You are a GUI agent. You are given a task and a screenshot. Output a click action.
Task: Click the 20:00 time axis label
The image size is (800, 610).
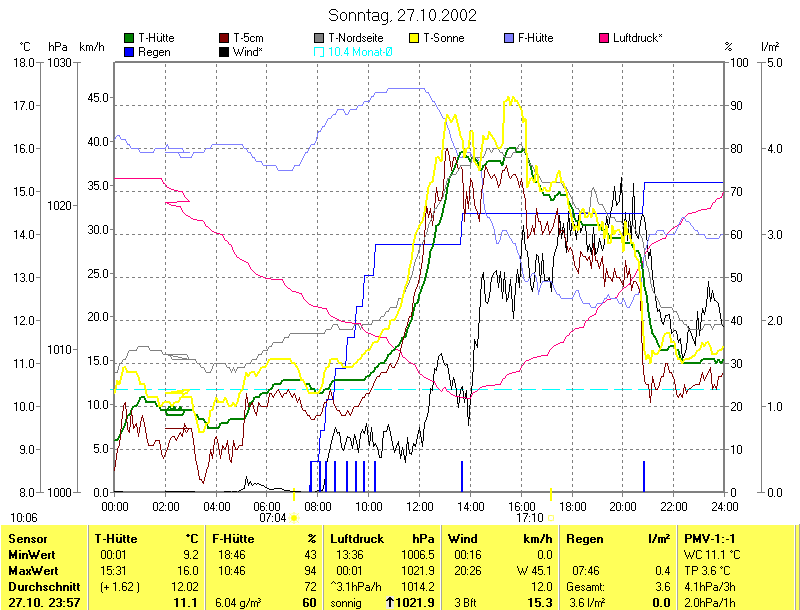(622, 507)
